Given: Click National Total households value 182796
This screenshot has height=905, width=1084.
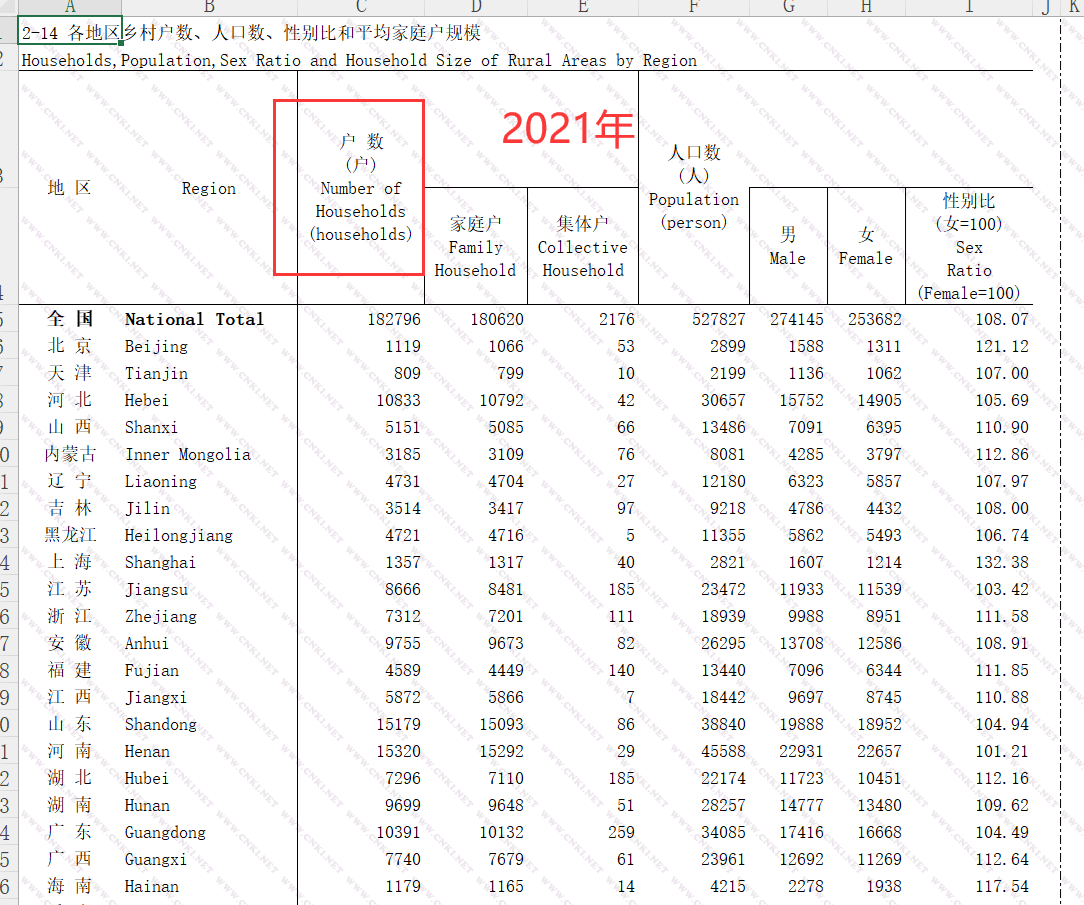Looking at the screenshot, I should click(393, 319).
